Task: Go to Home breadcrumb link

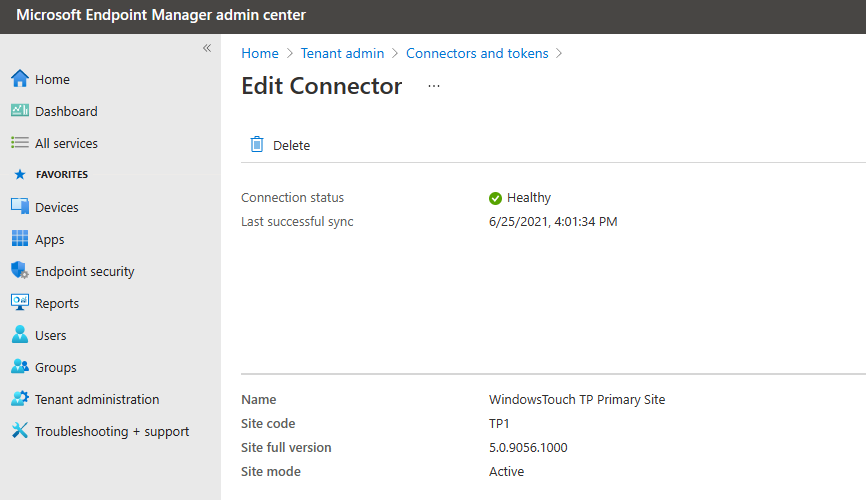Action: (260, 53)
